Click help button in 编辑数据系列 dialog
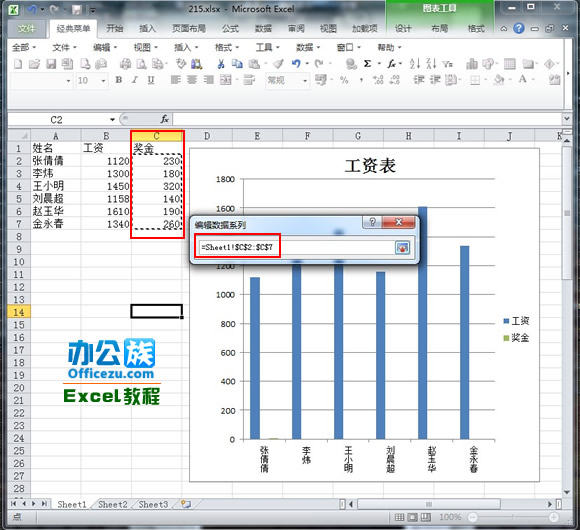This screenshot has height=530, width=580. pyautogui.click(x=372, y=222)
